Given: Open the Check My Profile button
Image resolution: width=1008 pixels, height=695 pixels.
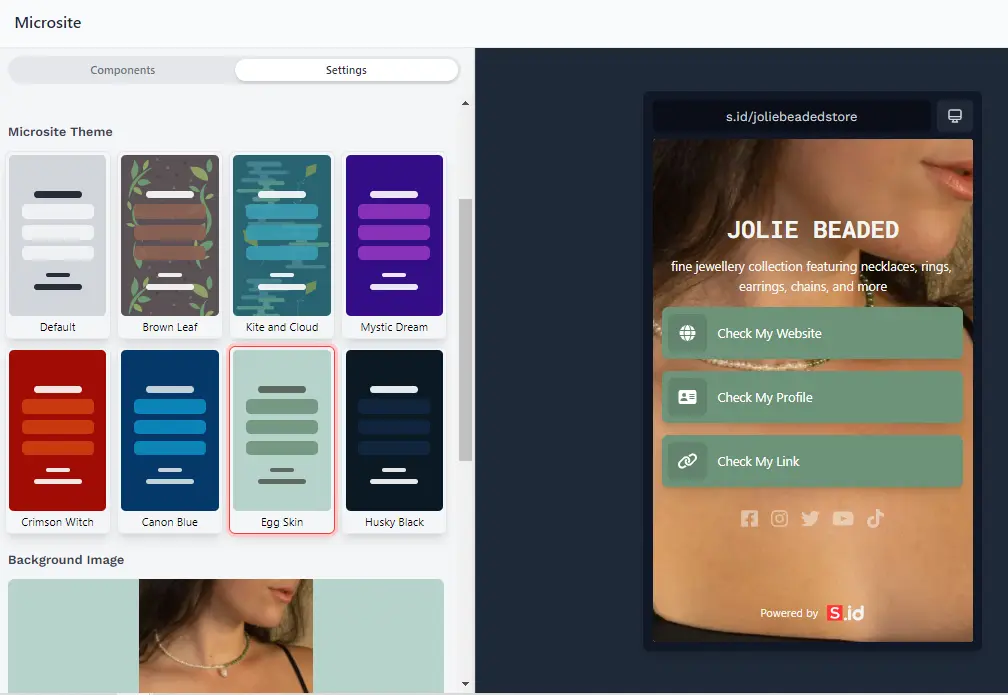Looking at the screenshot, I should (813, 397).
